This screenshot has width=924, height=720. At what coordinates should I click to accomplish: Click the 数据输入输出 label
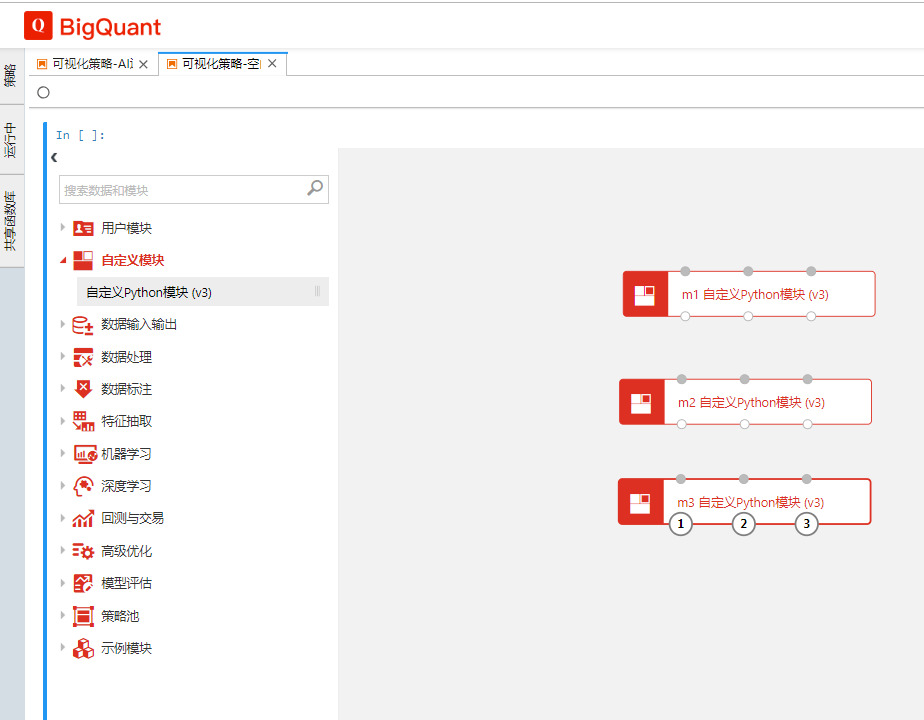pos(139,325)
